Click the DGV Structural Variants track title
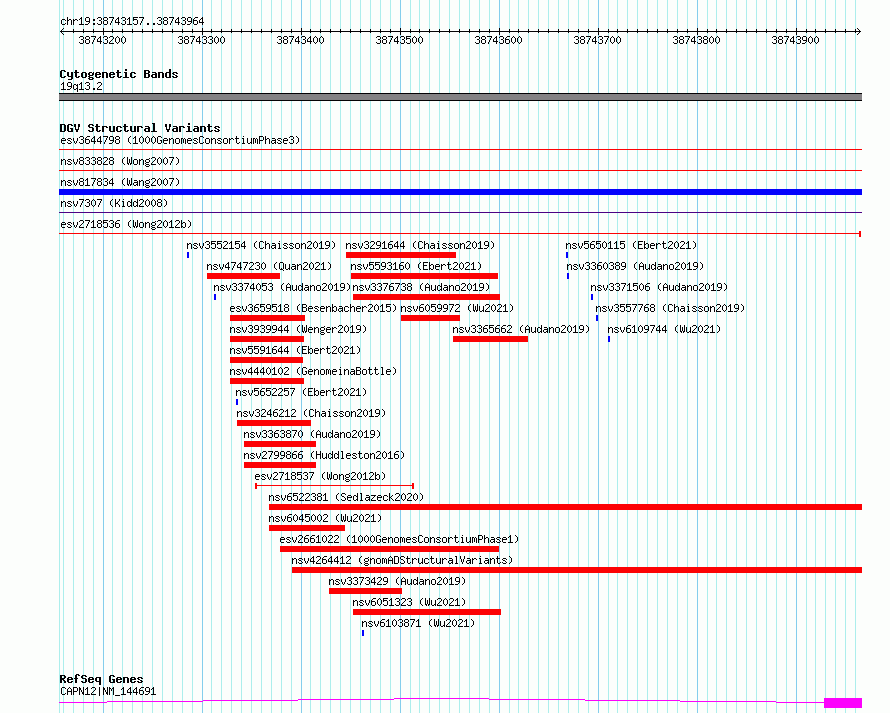Viewport: 890px width, 713px height. (x=140, y=128)
